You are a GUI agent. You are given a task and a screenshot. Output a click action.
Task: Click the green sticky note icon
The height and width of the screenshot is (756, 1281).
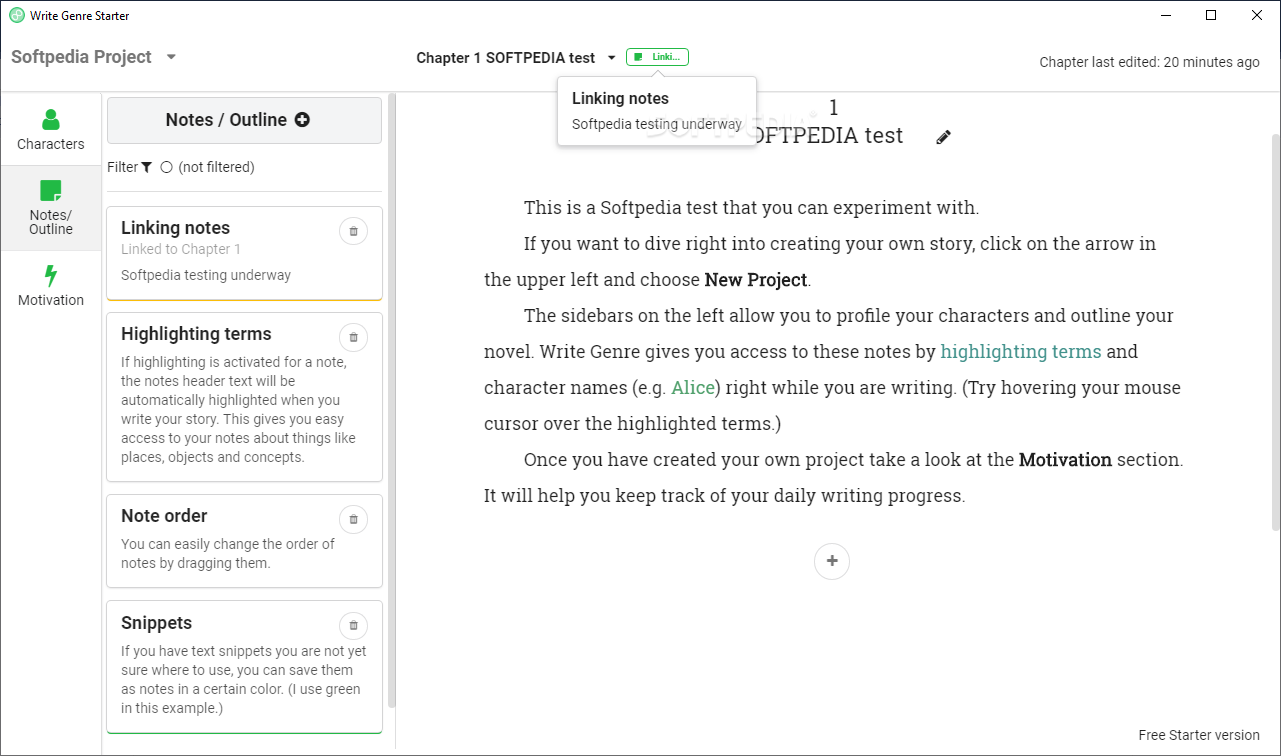tap(51, 191)
